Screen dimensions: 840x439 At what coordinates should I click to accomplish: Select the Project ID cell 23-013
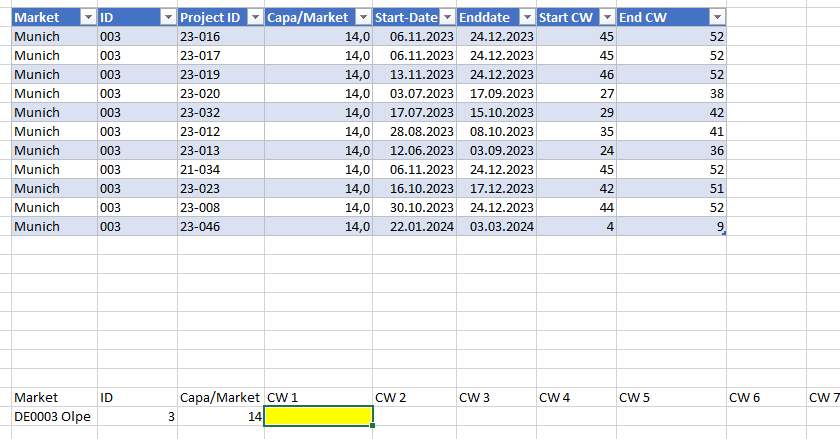point(221,151)
